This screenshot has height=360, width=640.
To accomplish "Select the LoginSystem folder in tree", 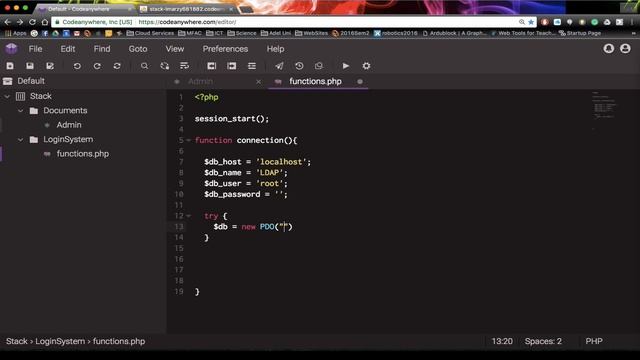I will 68,140.
